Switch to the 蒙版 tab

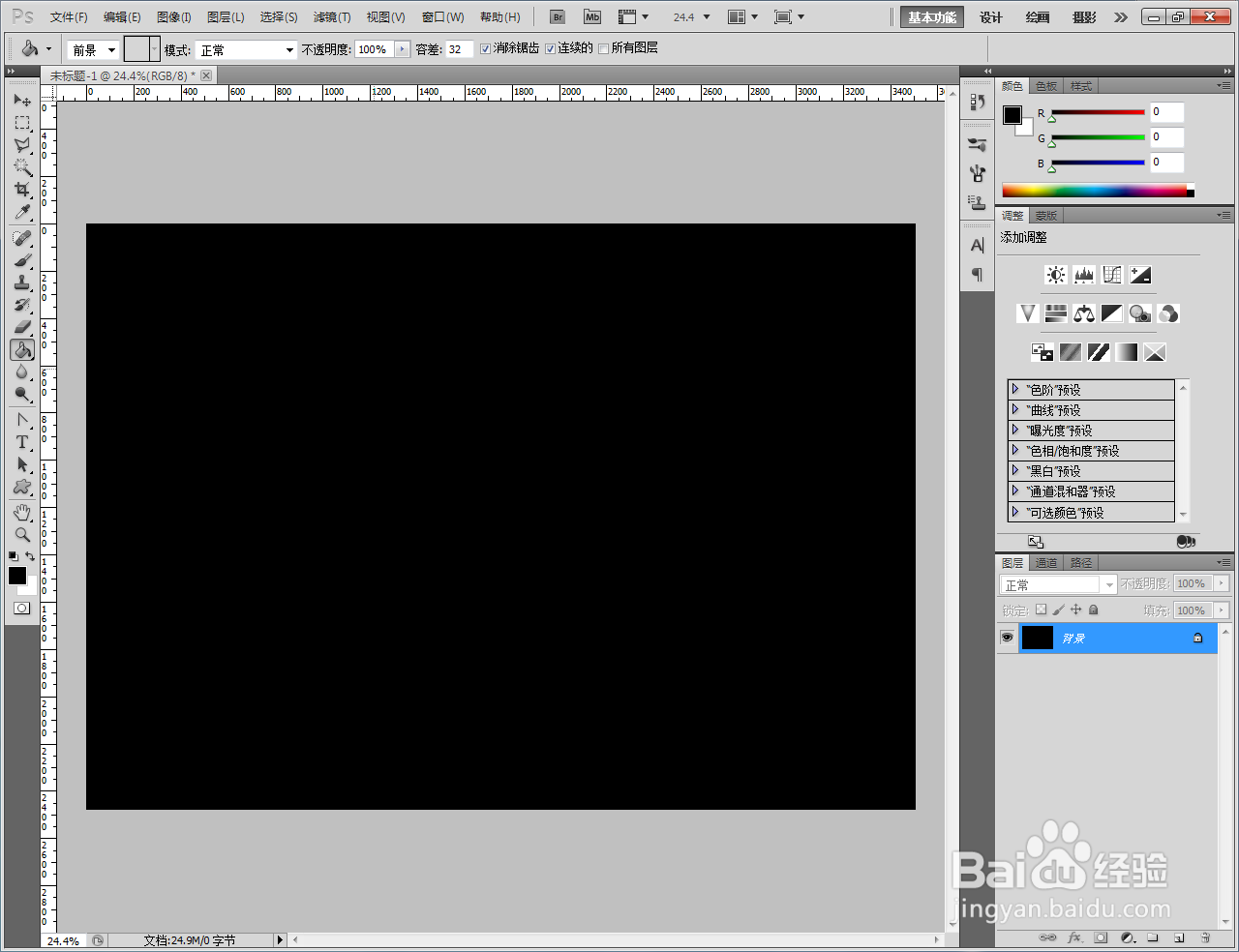[x=1045, y=216]
